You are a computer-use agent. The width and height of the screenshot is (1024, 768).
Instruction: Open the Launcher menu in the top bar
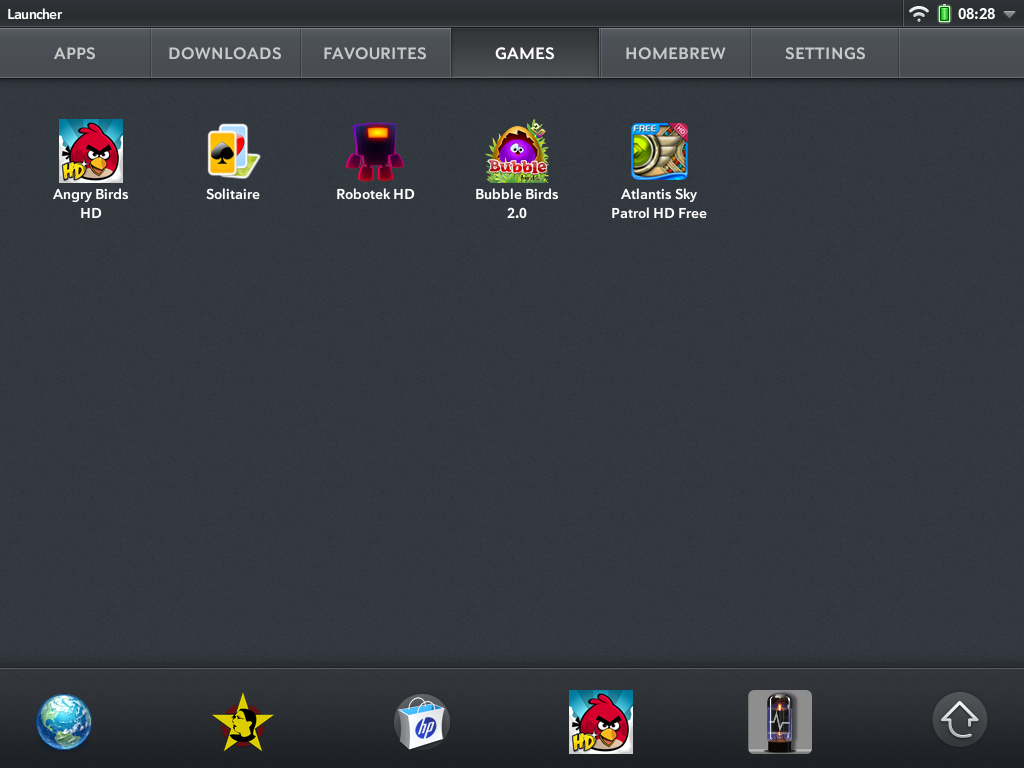35,14
